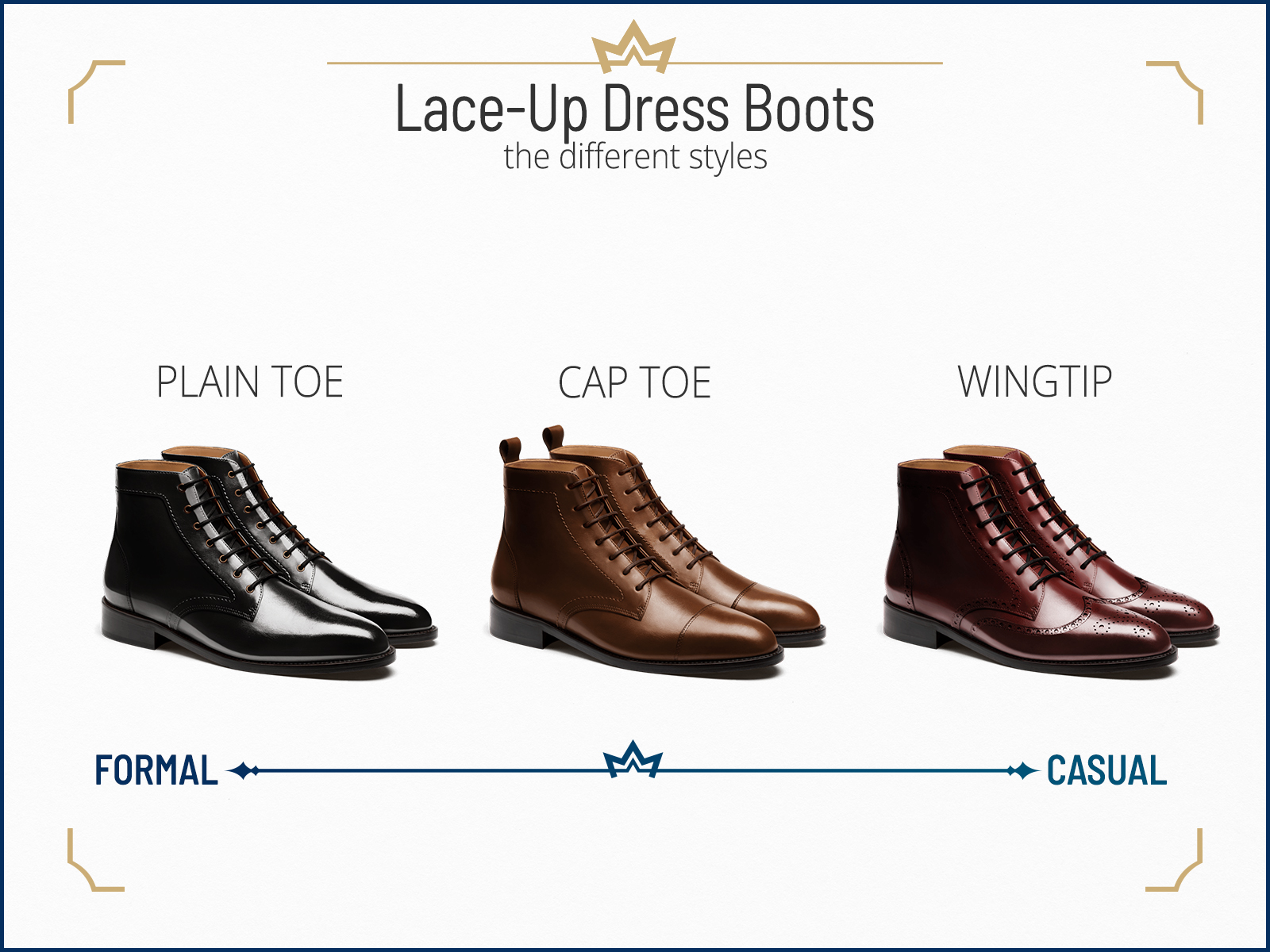Click the FORMAL text label
This screenshot has width=1270, height=952.
[x=156, y=770]
